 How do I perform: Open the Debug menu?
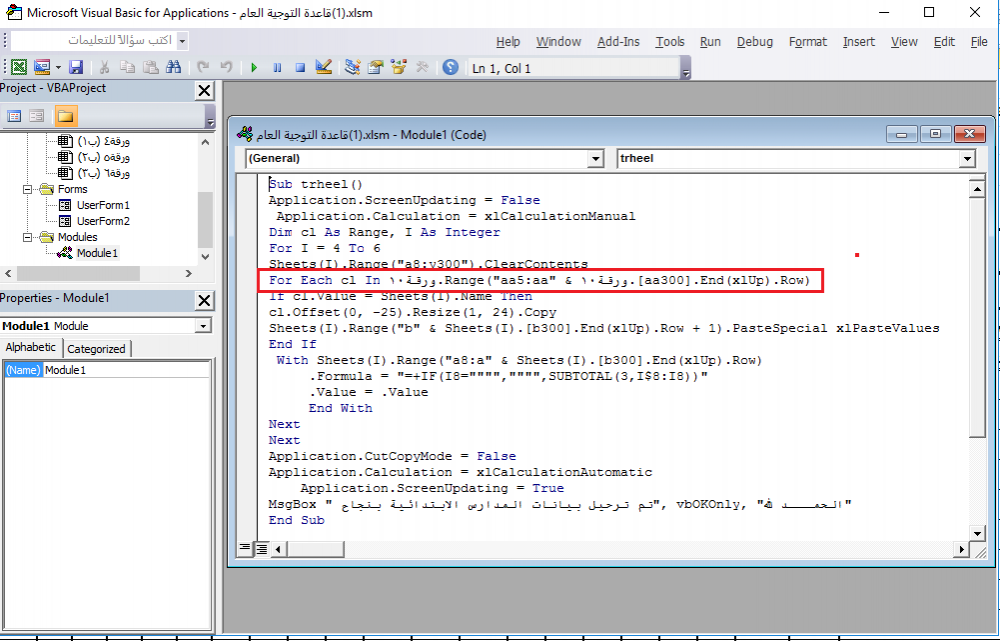click(x=754, y=42)
